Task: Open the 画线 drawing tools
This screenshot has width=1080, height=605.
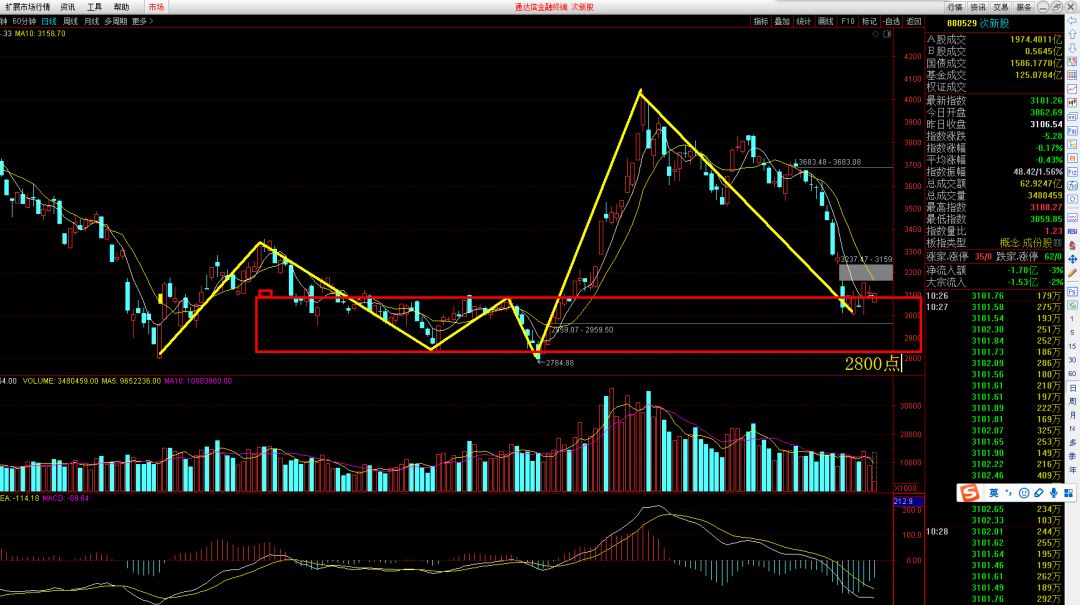Action: (825, 21)
